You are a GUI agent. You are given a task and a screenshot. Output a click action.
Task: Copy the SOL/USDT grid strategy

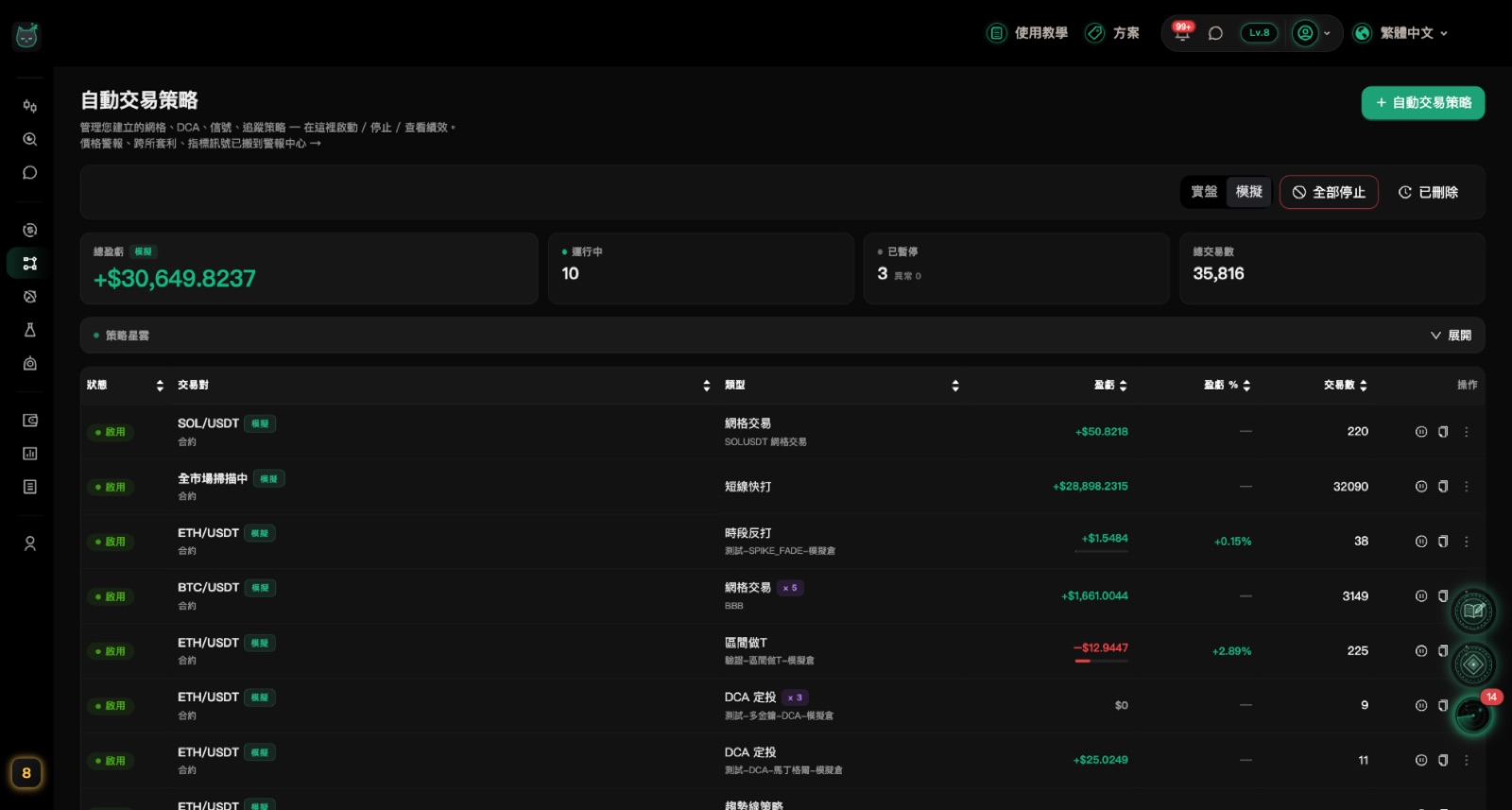click(x=1443, y=432)
